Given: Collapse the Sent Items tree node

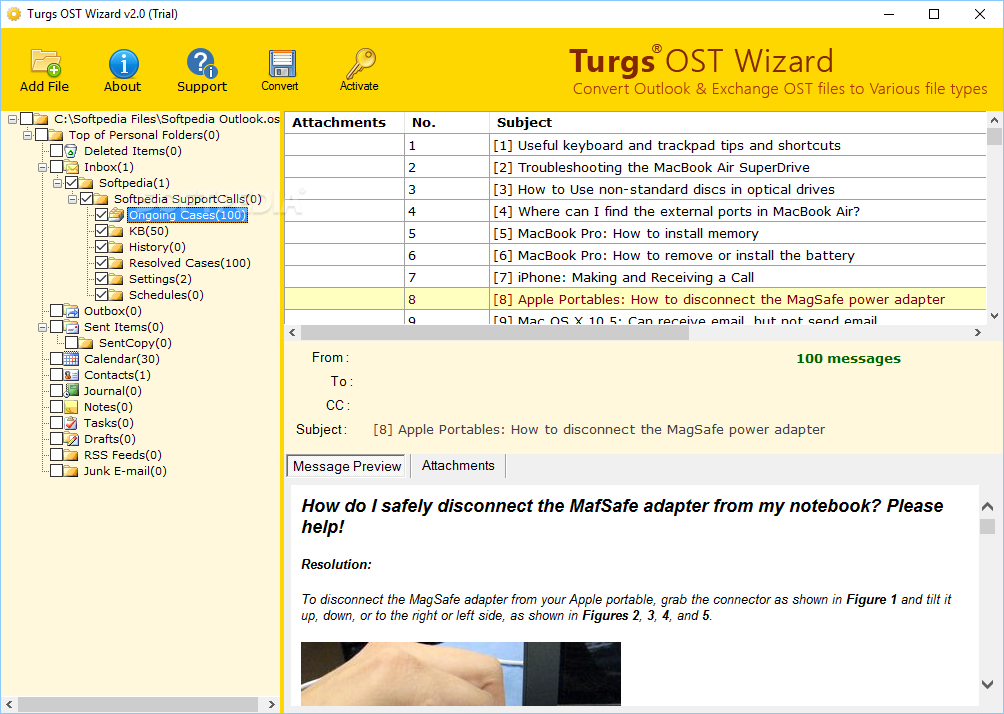Looking at the screenshot, I should tap(42, 327).
